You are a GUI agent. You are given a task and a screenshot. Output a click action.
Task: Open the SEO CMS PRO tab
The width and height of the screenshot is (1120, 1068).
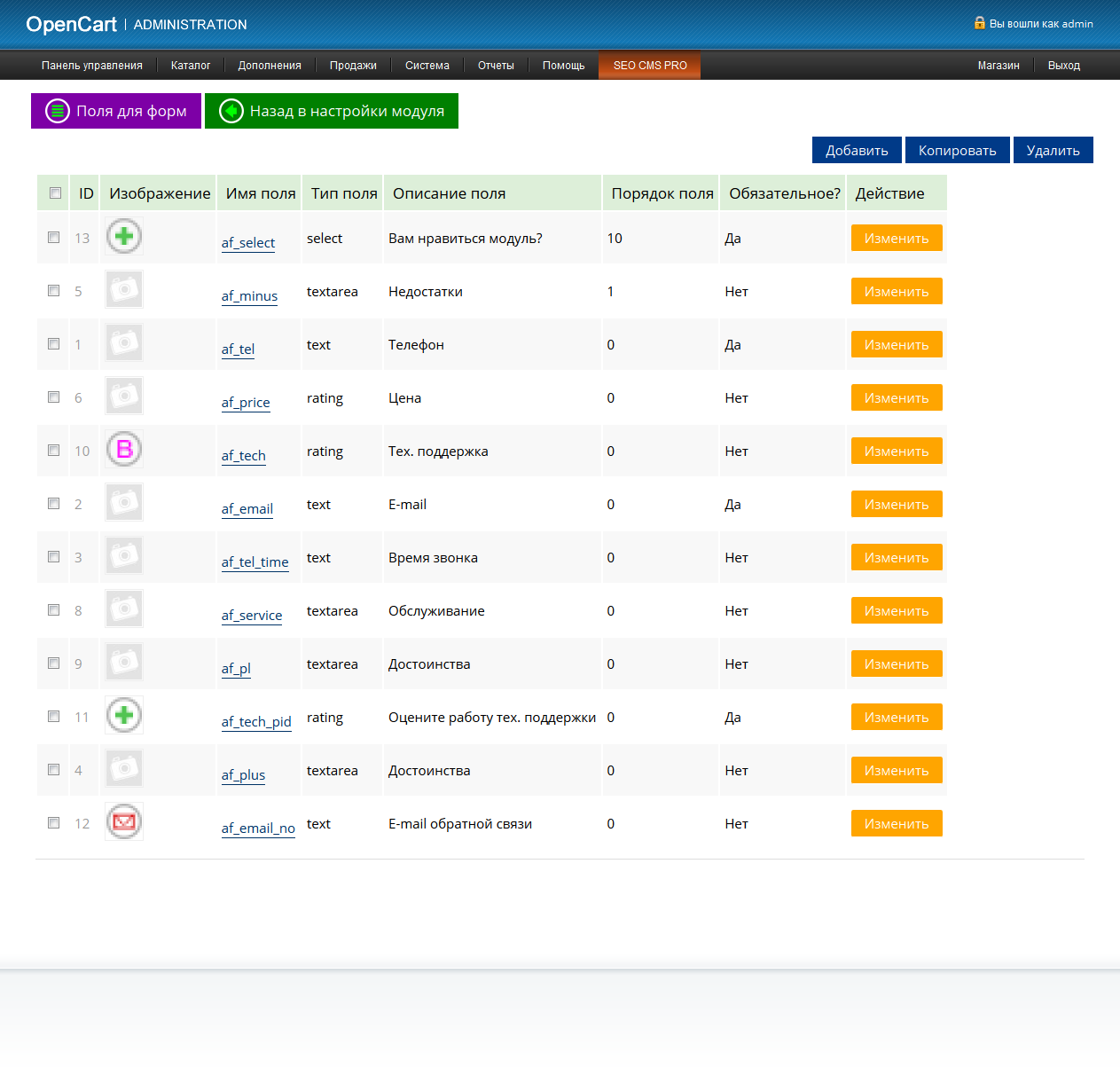click(650, 66)
